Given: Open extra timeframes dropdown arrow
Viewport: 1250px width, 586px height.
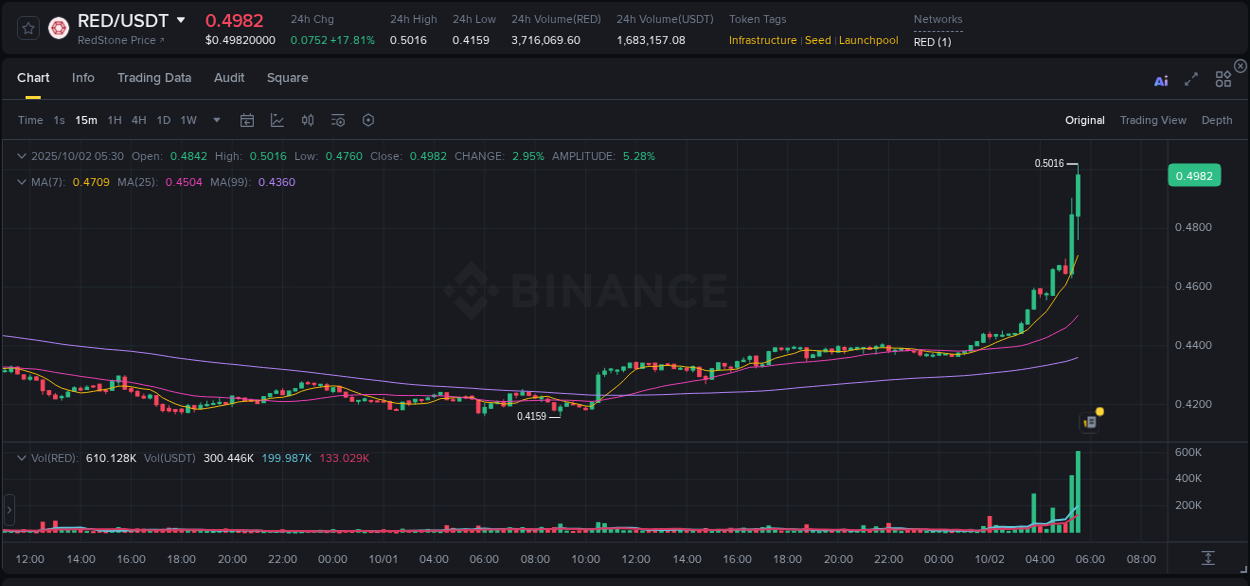Looking at the screenshot, I should 216,120.
